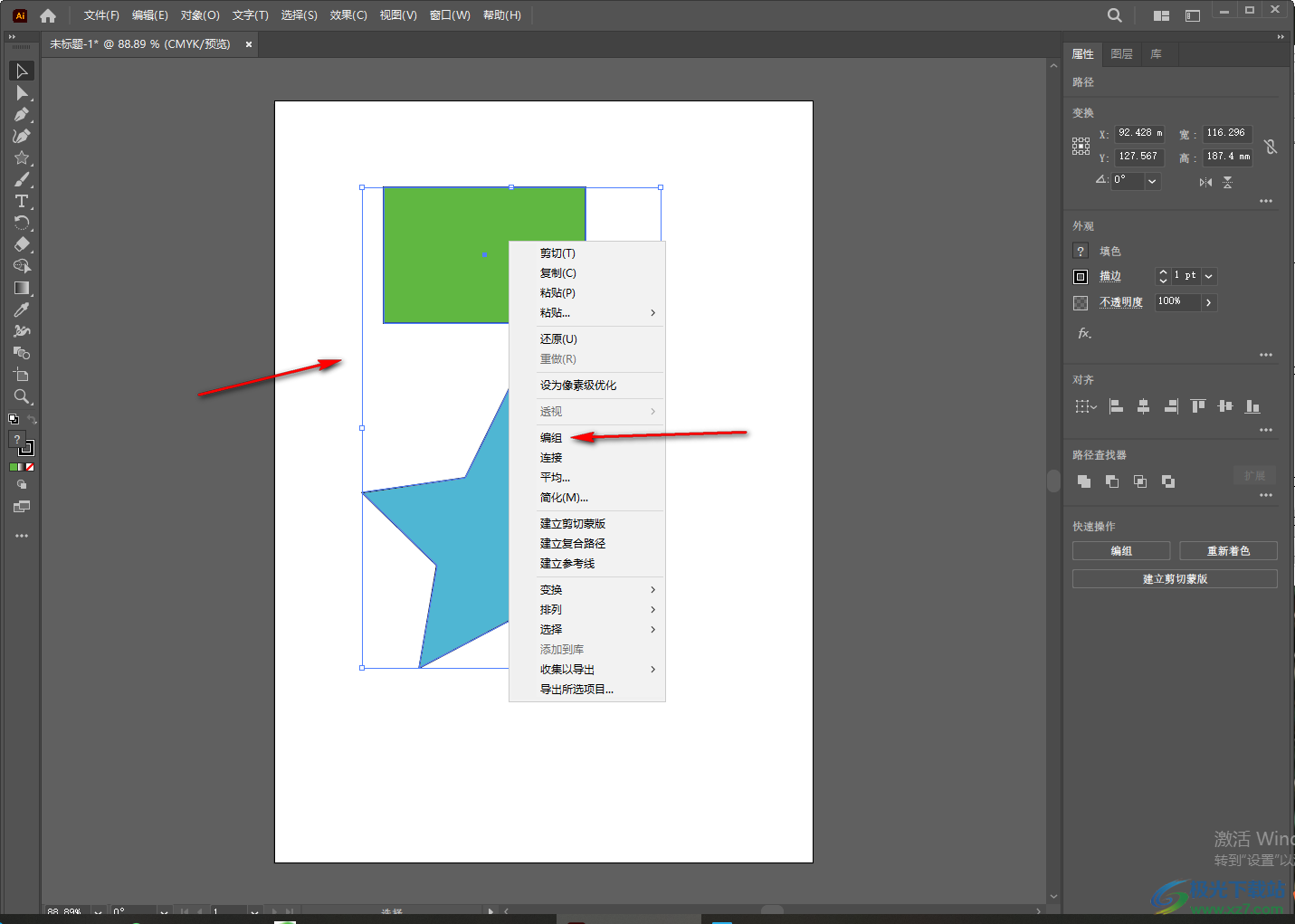Click the vertical align top icon
1295x924 pixels.
coord(1198,406)
